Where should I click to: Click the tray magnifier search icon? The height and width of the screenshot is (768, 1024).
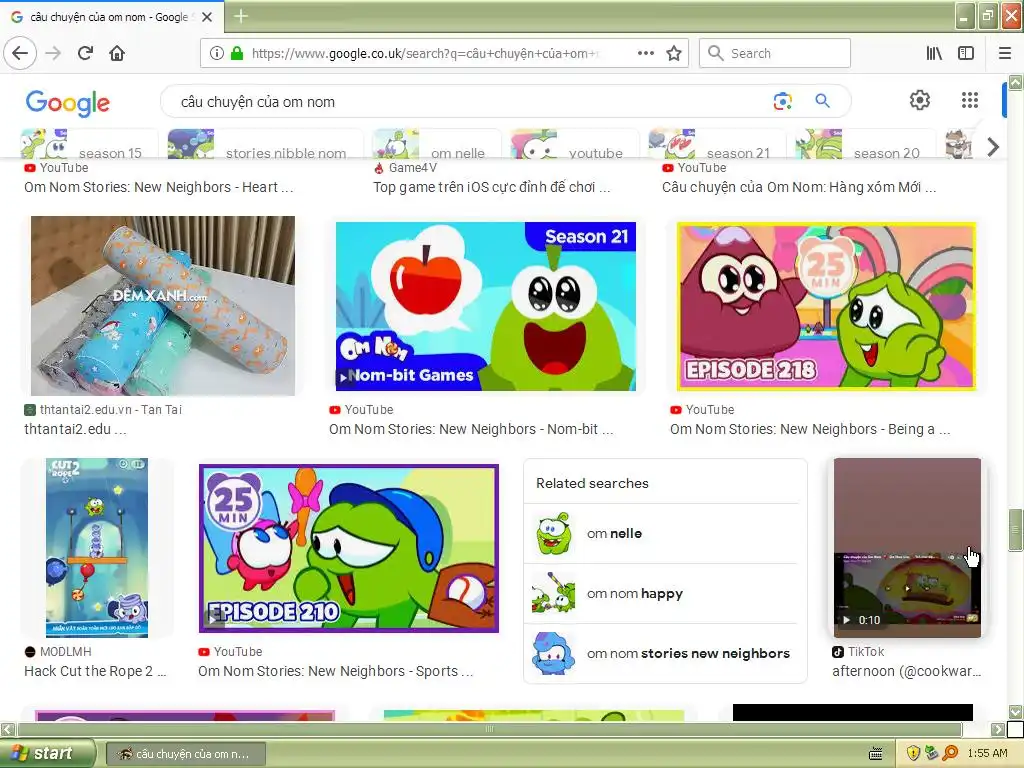point(950,754)
